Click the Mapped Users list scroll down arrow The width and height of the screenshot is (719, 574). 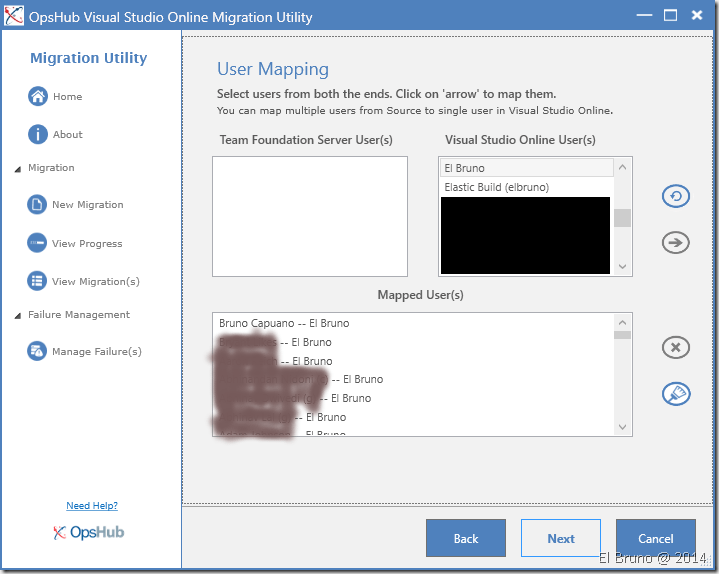(x=622, y=427)
